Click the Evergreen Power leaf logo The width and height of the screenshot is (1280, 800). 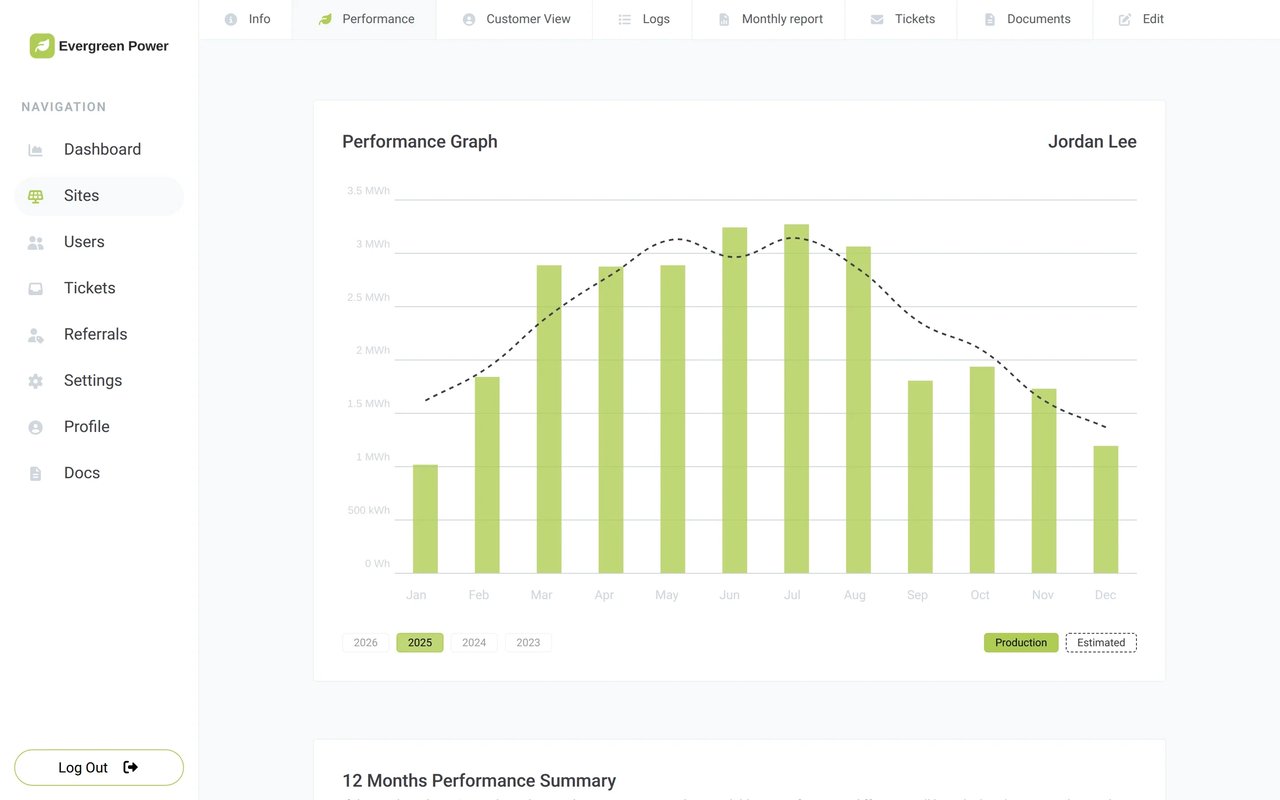click(x=42, y=46)
